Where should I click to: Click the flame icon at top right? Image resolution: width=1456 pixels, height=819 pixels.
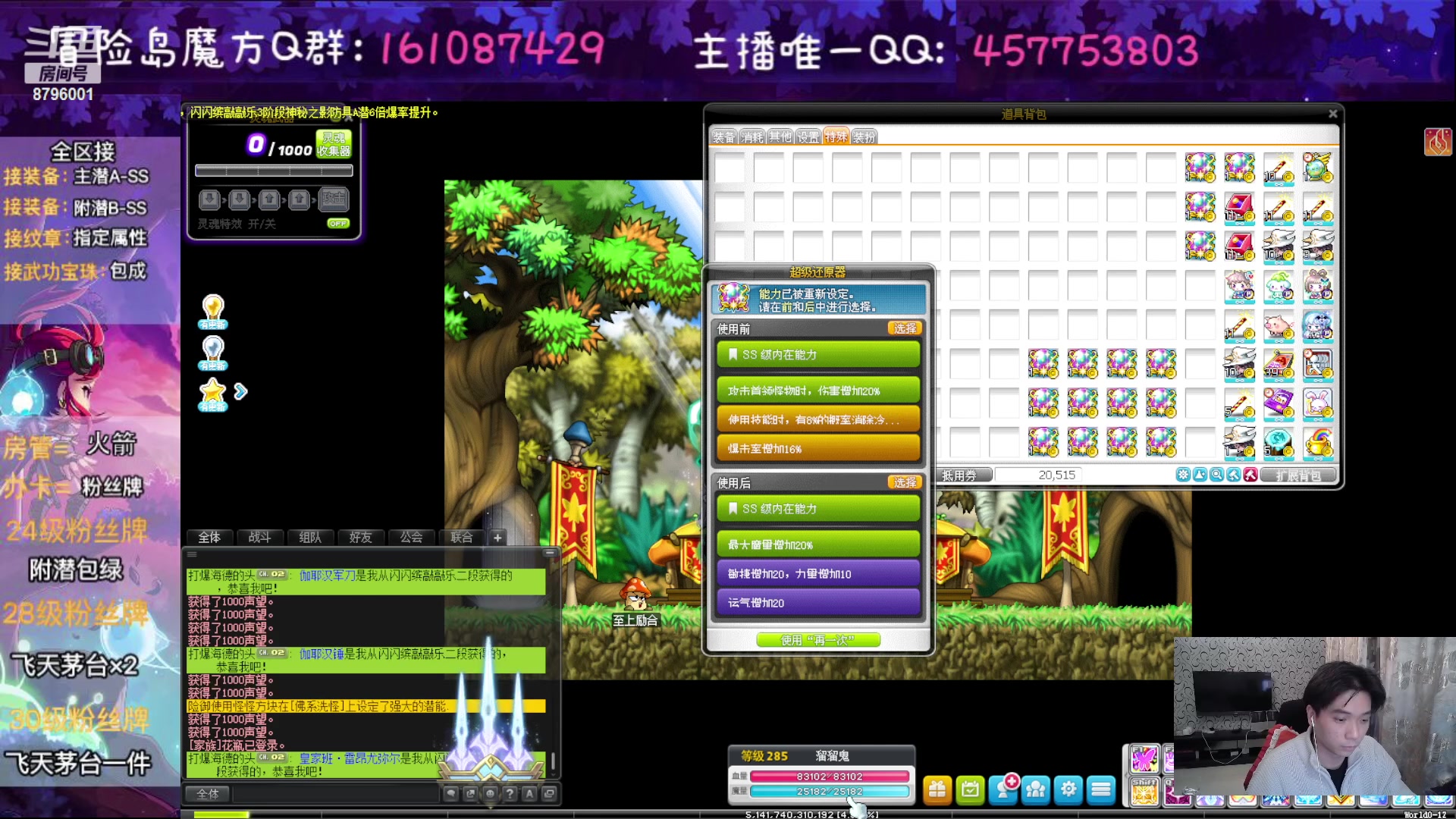coord(1438,142)
